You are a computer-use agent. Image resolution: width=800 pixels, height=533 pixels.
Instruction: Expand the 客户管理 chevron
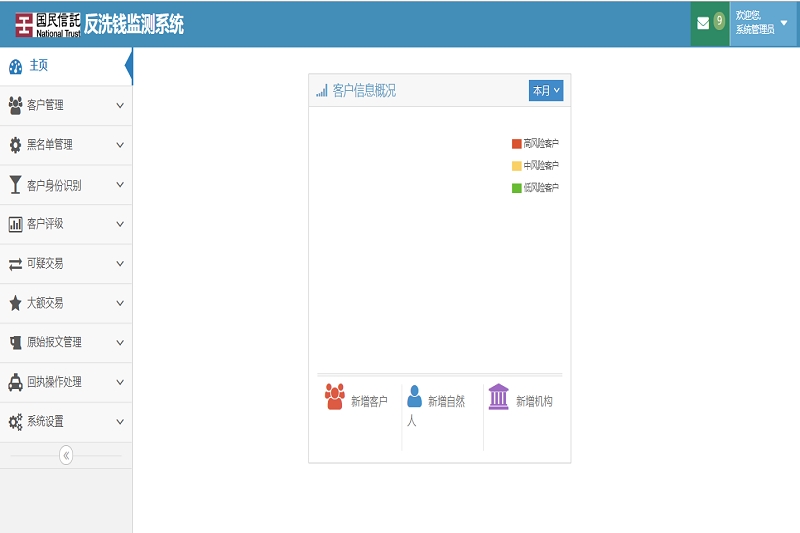[120, 106]
